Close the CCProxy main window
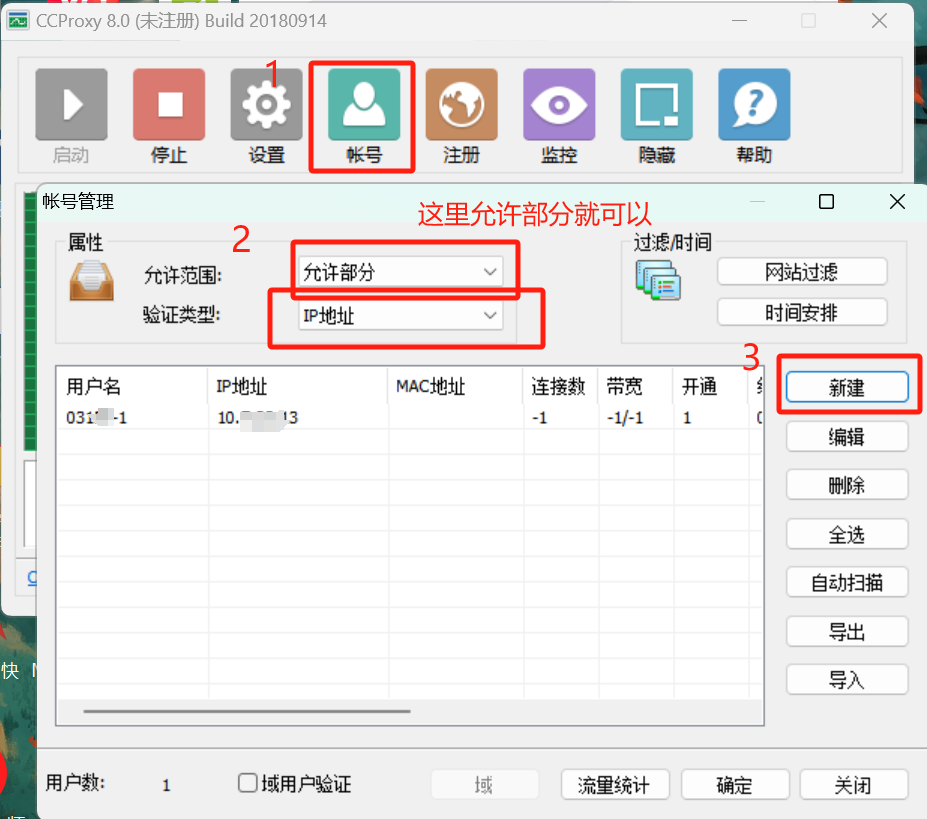The height and width of the screenshot is (819, 927). 879,21
